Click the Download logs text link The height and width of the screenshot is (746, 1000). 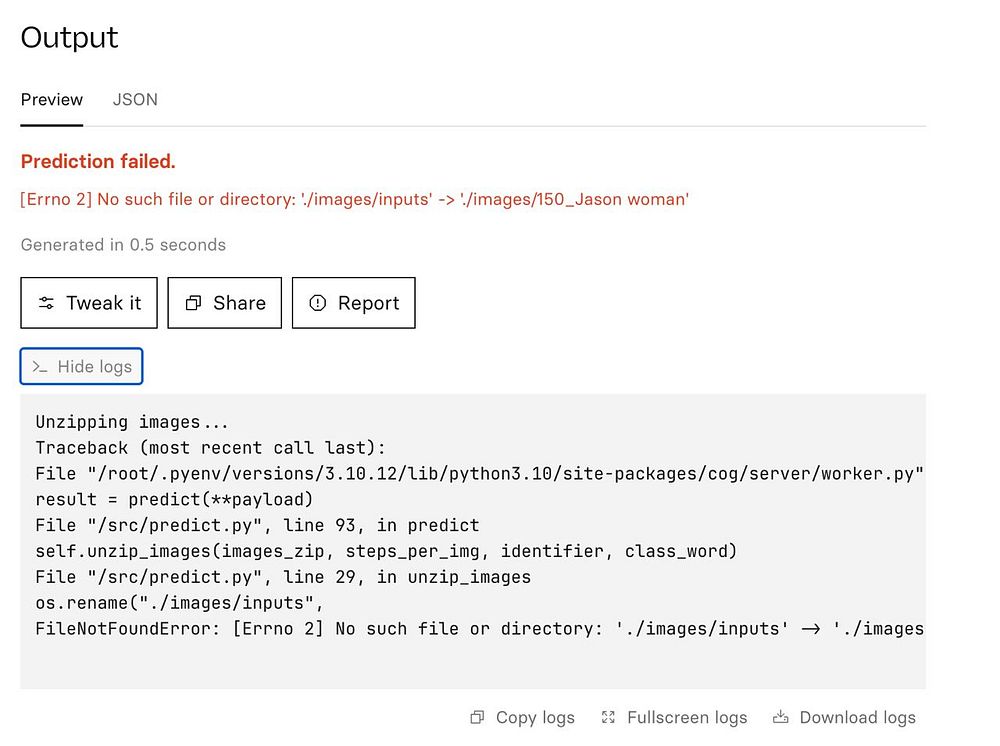pyautogui.click(x=857, y=717)
